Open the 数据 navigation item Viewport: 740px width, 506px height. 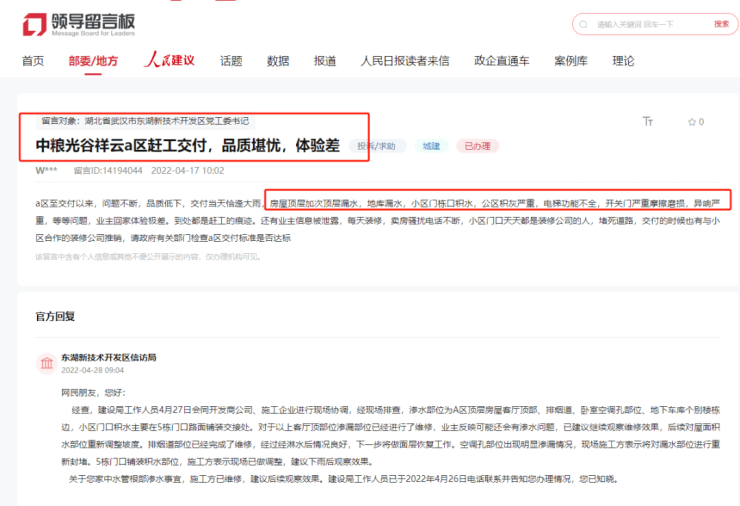278,61
